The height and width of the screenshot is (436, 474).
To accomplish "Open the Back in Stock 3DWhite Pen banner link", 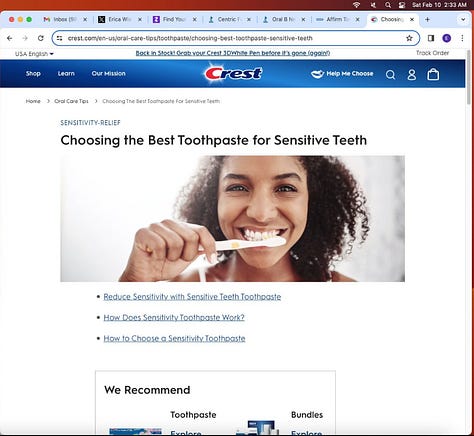I will pyautogui.click(x=233, y=53).
